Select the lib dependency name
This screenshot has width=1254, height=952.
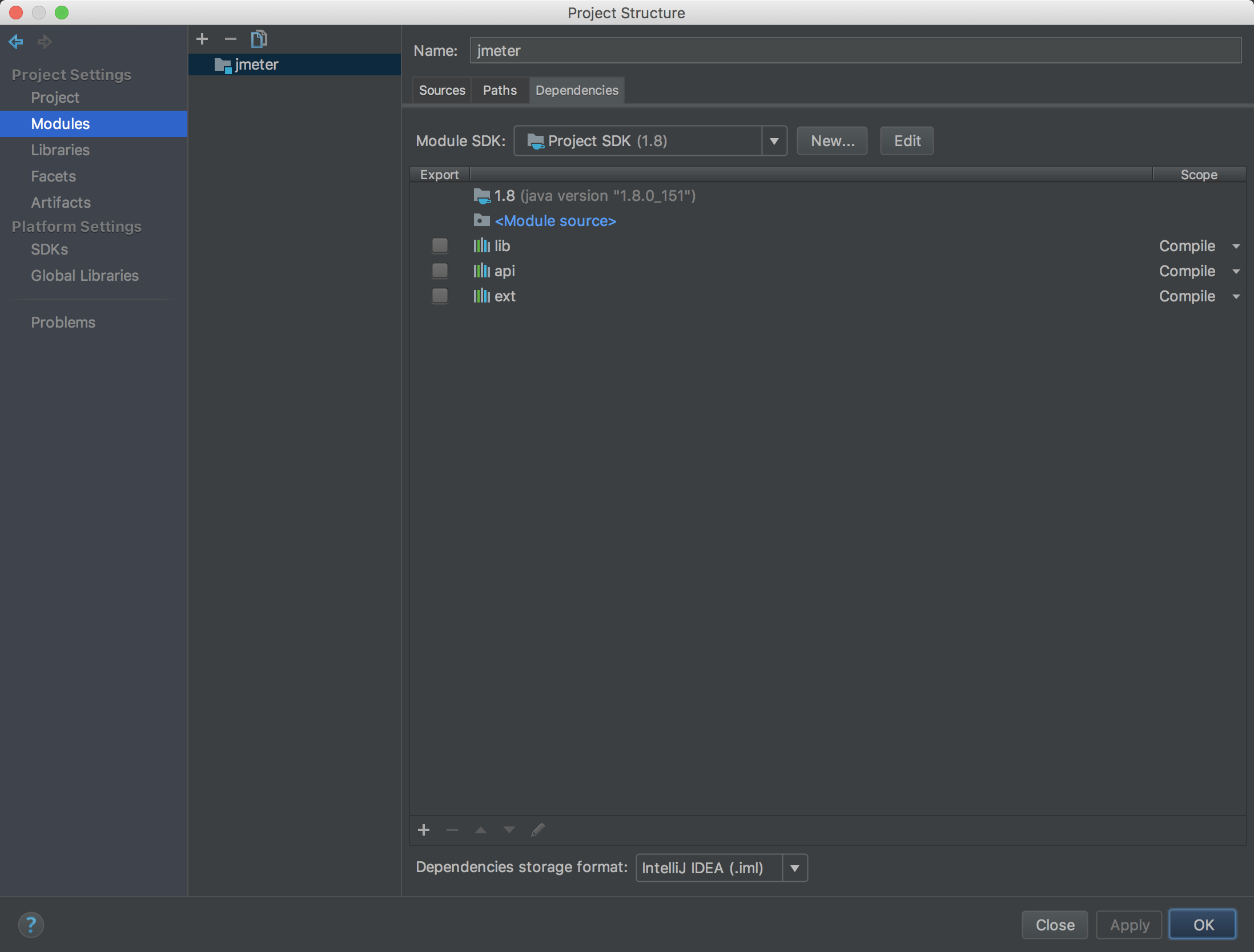click(x=502, y=246)
